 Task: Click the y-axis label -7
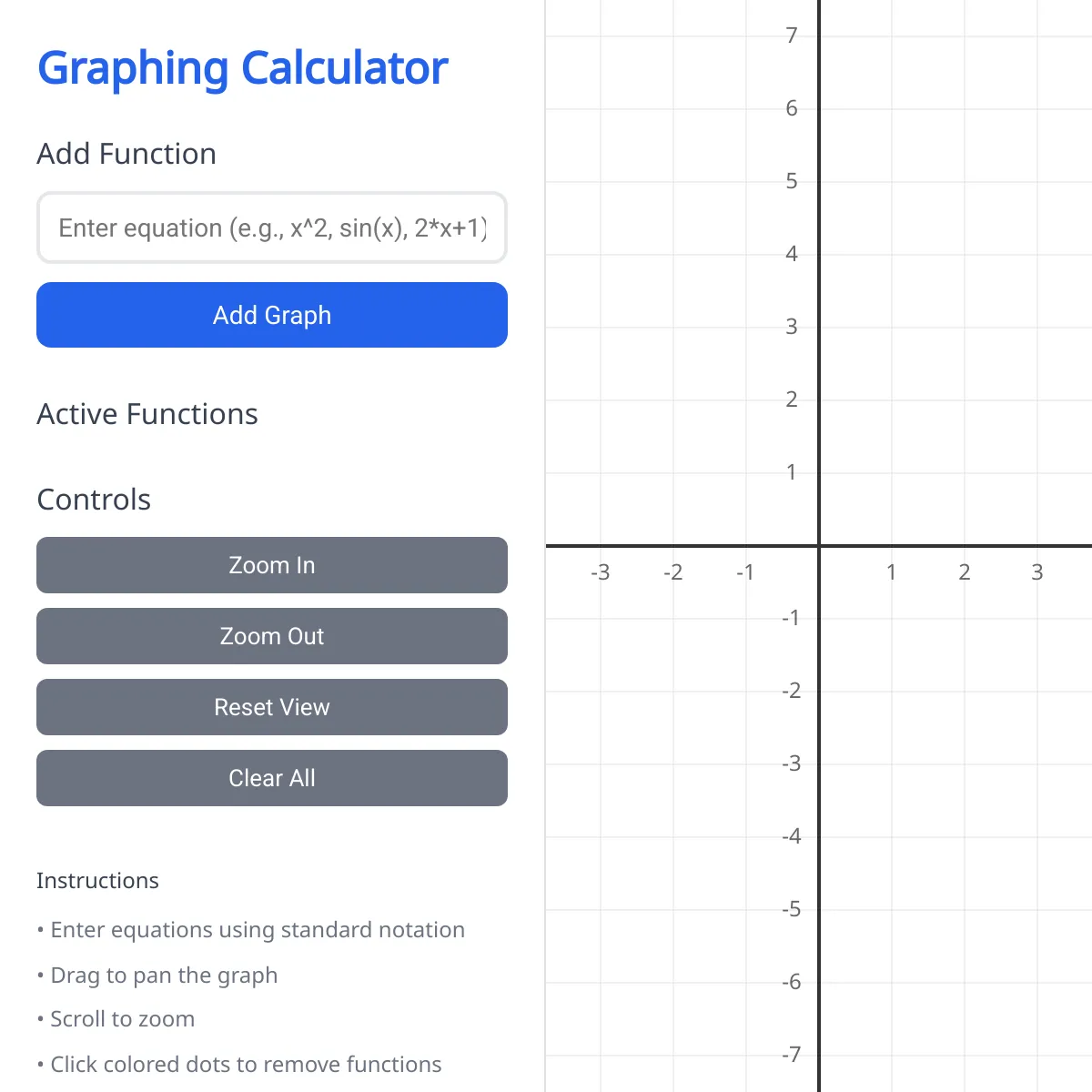pos(791,1055)
